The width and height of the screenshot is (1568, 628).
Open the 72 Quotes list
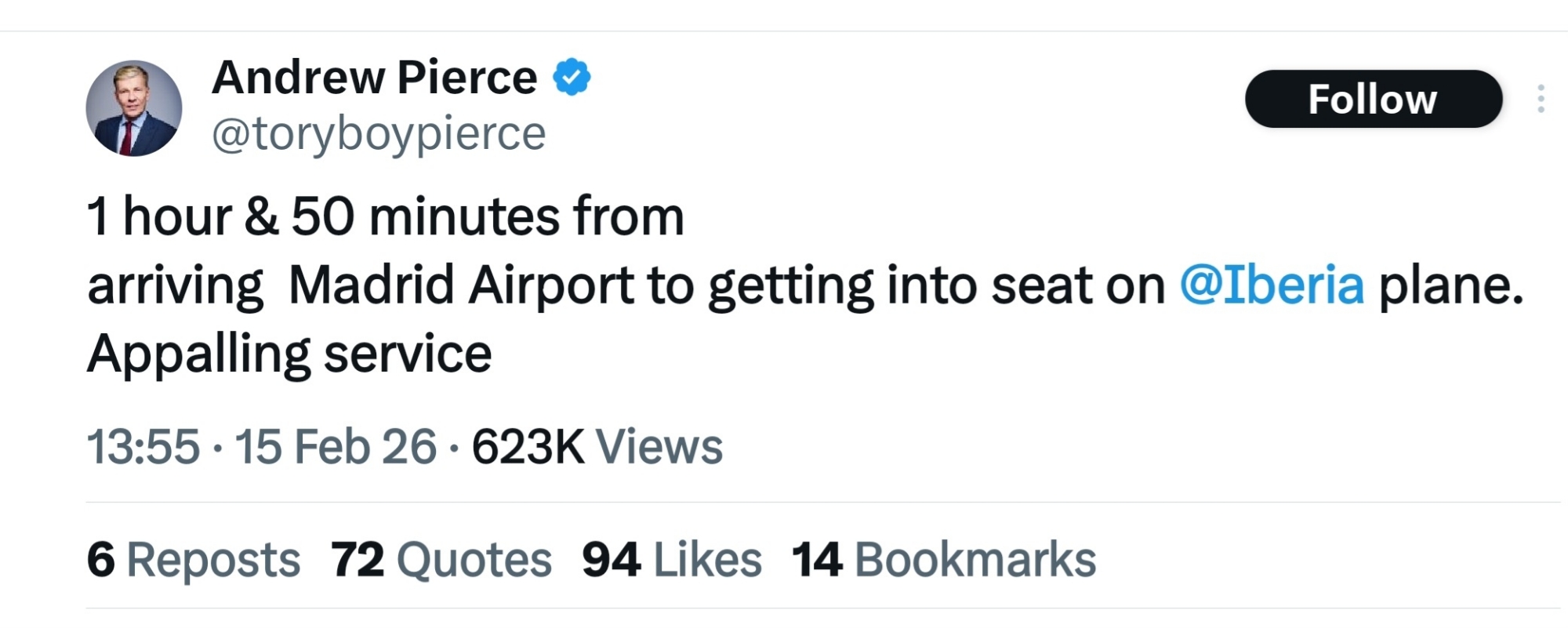click(x=441, y=560)
